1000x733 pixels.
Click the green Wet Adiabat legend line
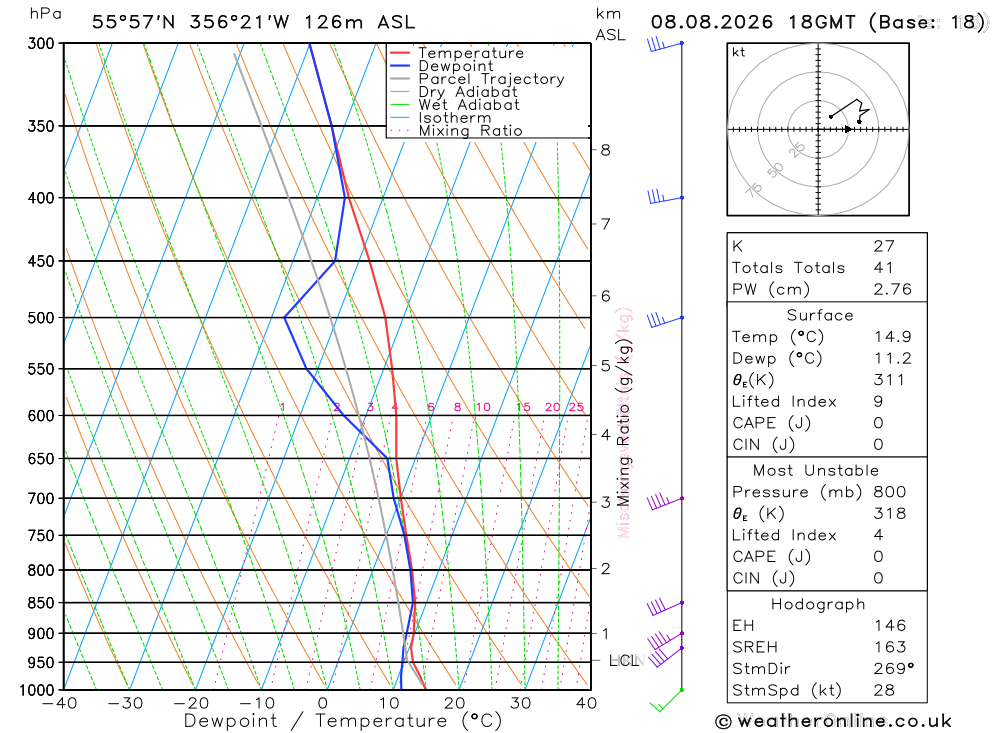click(400, 105)
